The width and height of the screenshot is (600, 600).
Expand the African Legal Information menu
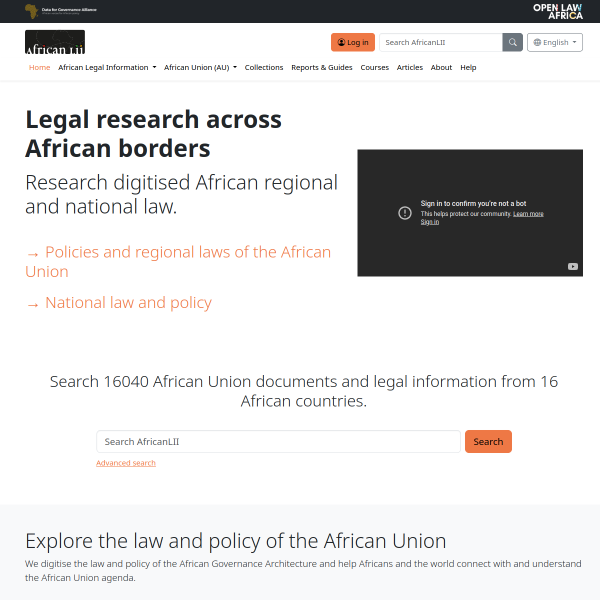pos(107,68)
